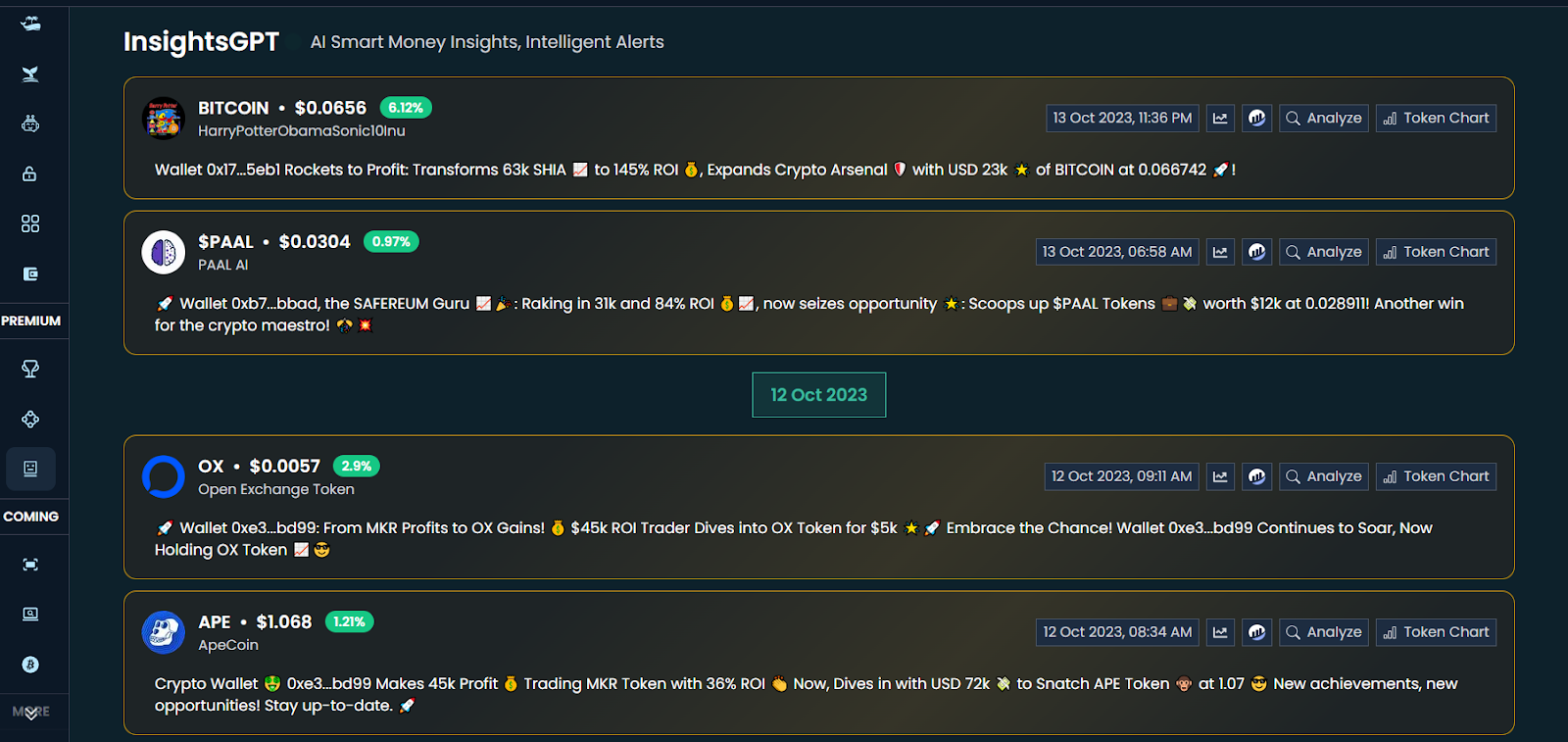
Task: Click the InsightsGPT page title
Action: click(x=201, y=41)
